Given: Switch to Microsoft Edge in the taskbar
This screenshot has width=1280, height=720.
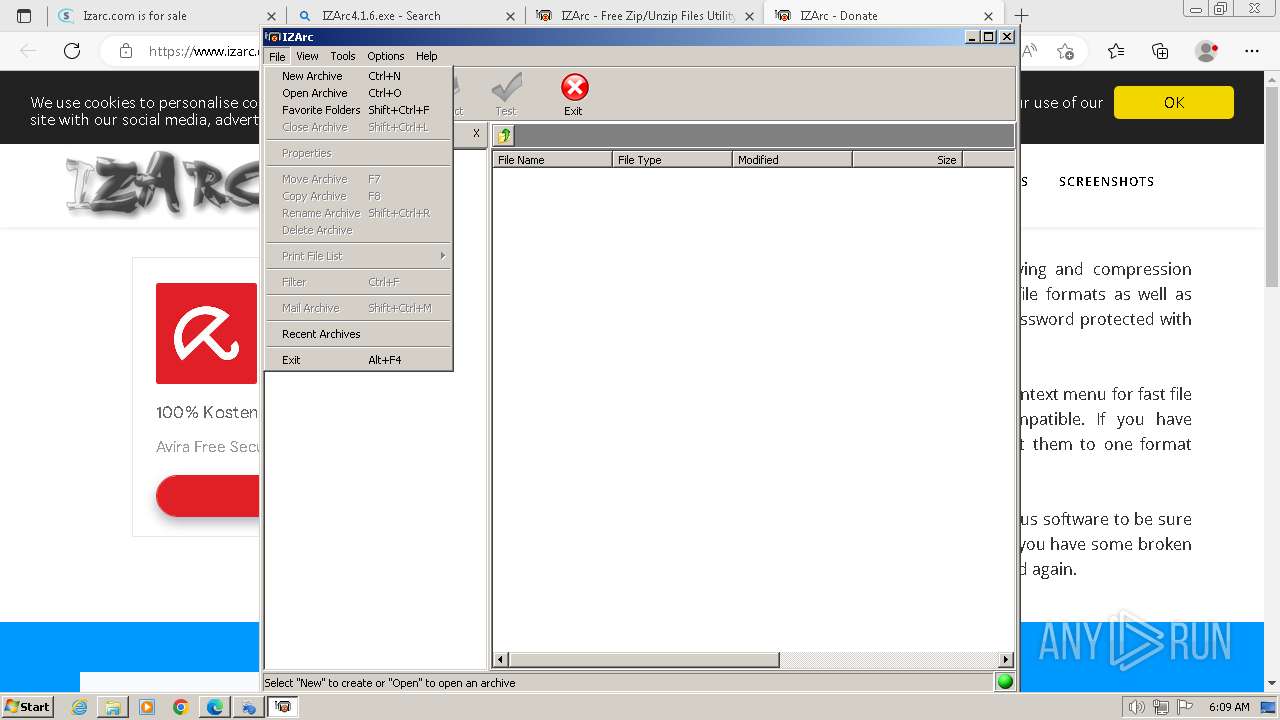Looking at the screenshot, I should point(215,707).
